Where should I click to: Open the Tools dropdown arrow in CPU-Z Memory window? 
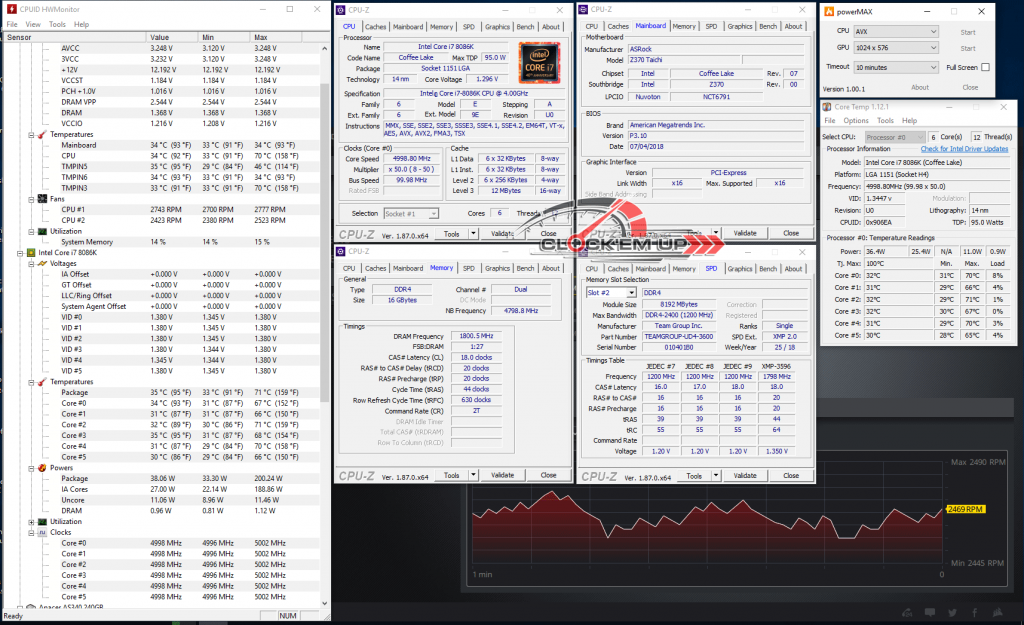473,475
